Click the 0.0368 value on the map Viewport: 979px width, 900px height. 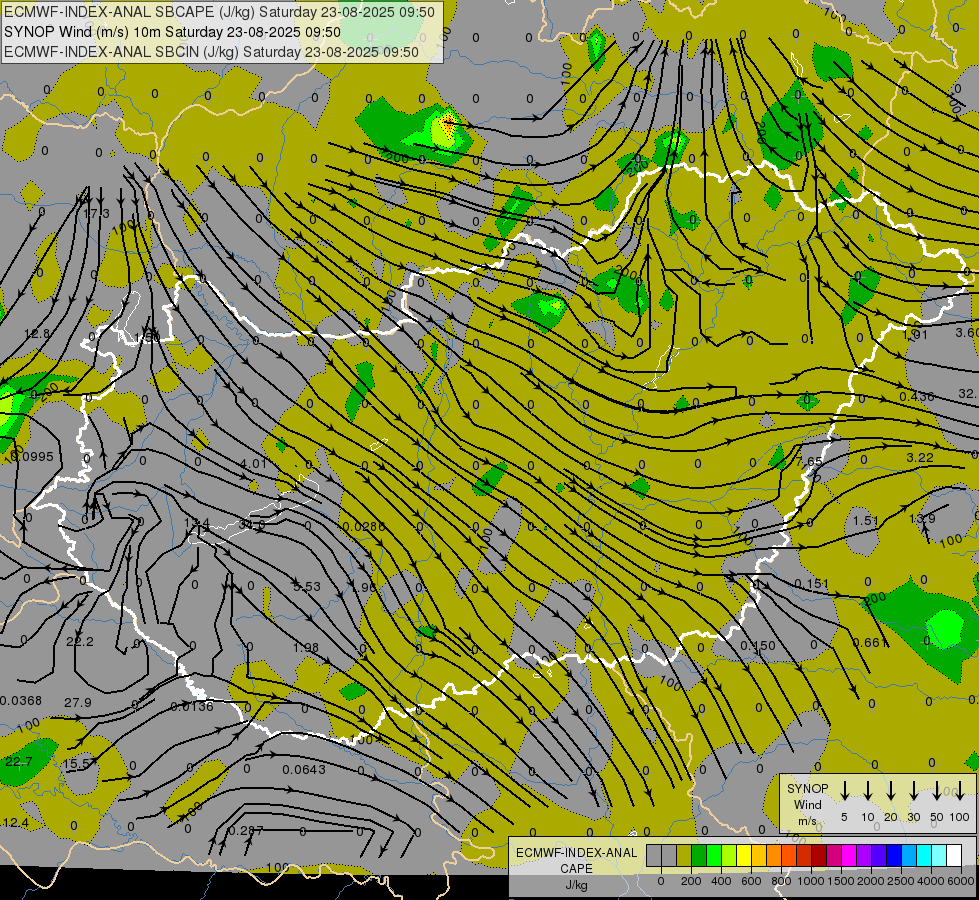pyautogui.click(x=21, y=701)
